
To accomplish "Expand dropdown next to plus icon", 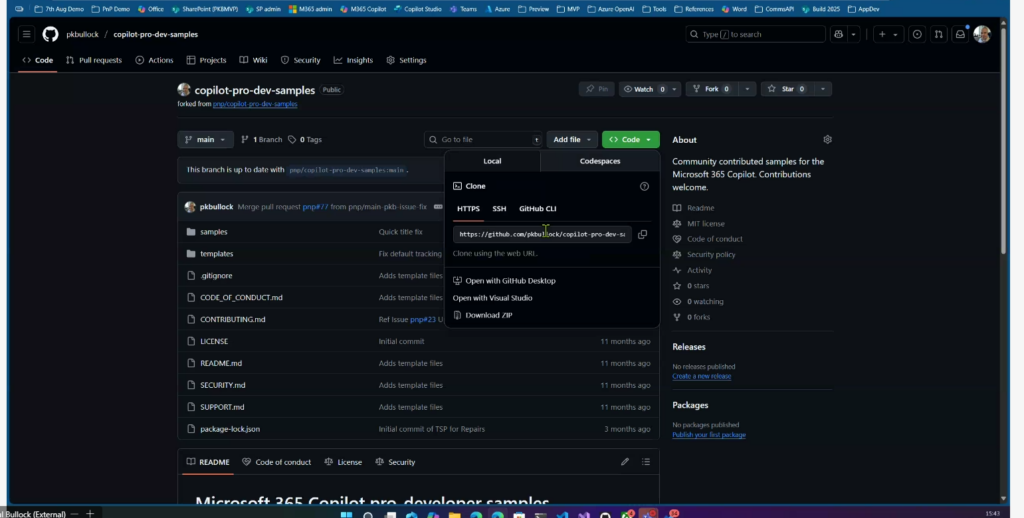I will coord(895,35).
